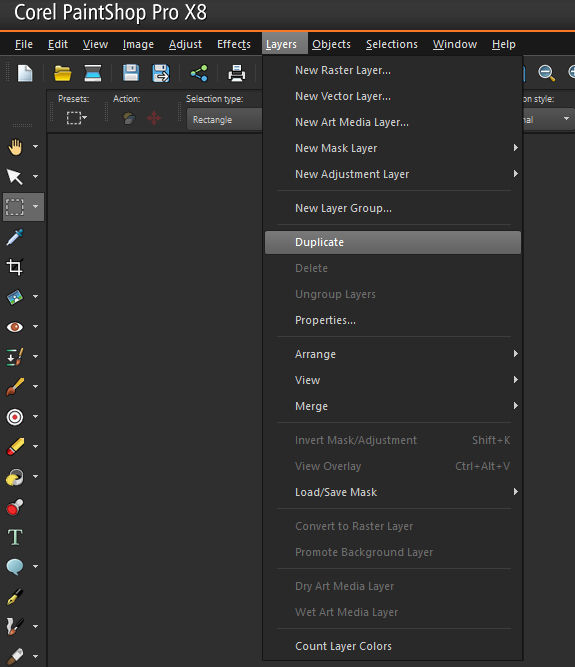Select the Paint Brush tool

point(15,387)
